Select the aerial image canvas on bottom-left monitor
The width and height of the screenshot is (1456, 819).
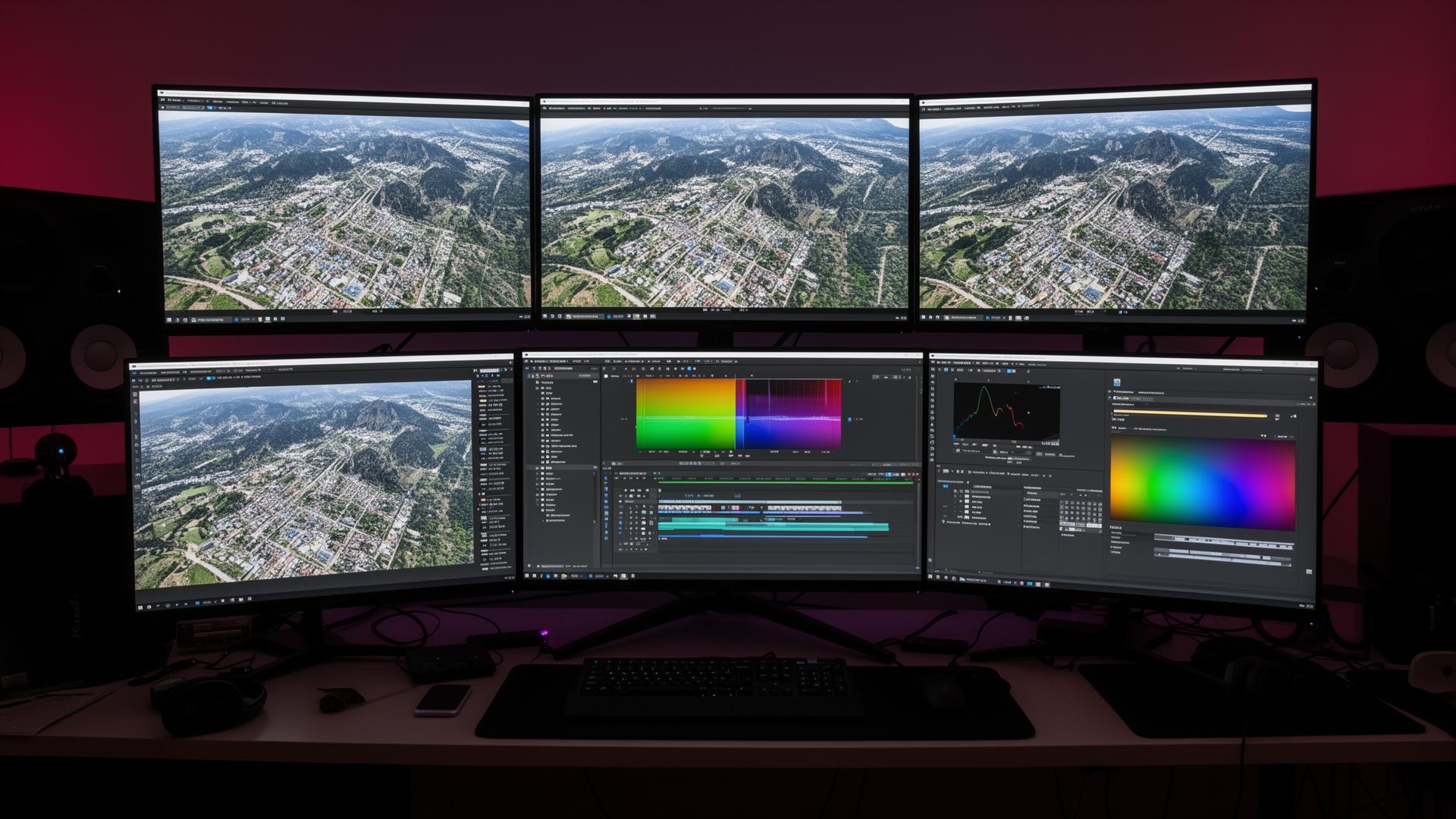pyautogui.click(x=306, y=485)
